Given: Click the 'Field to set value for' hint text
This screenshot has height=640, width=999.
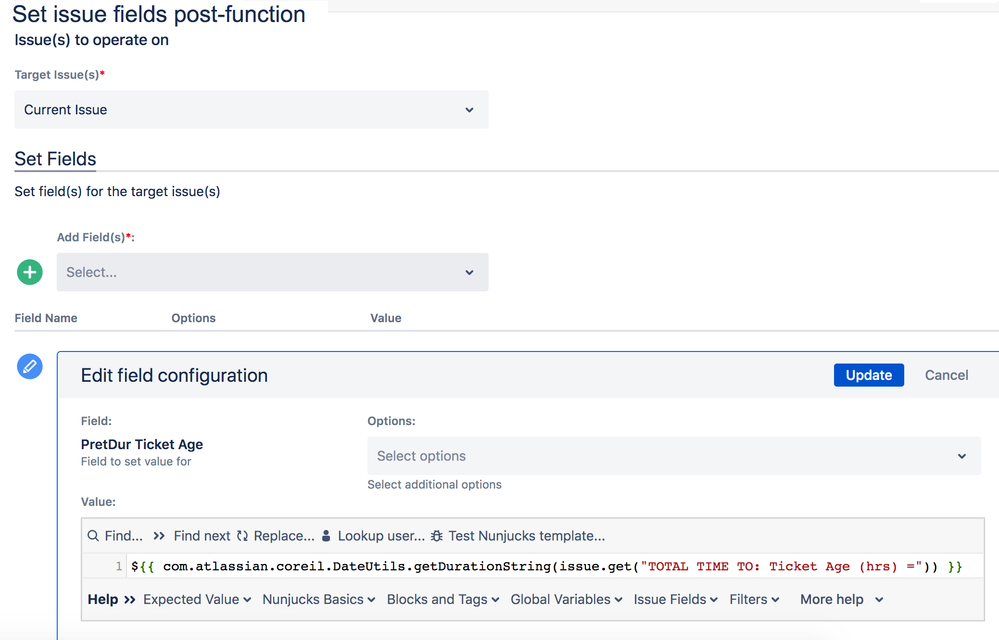Looking at the screenshot, I should pyautogui.click(x=136, y=462).
